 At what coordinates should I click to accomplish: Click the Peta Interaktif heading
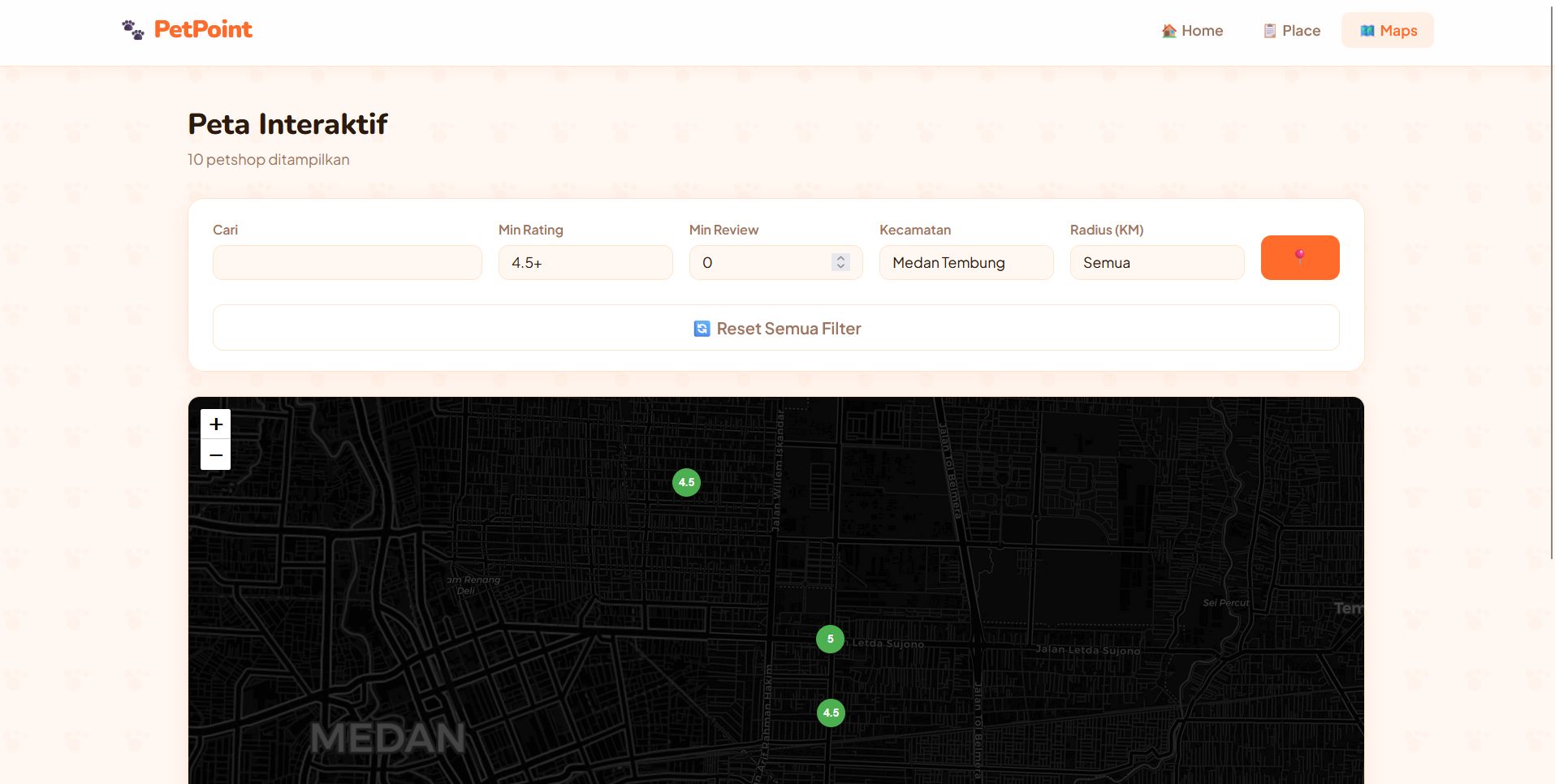(287, 124)
